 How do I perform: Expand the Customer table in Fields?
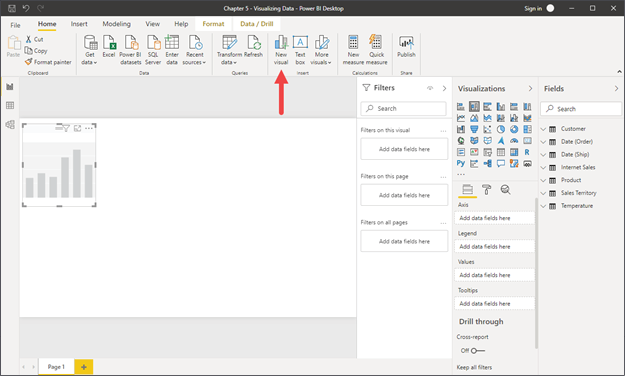click(543, 129)
